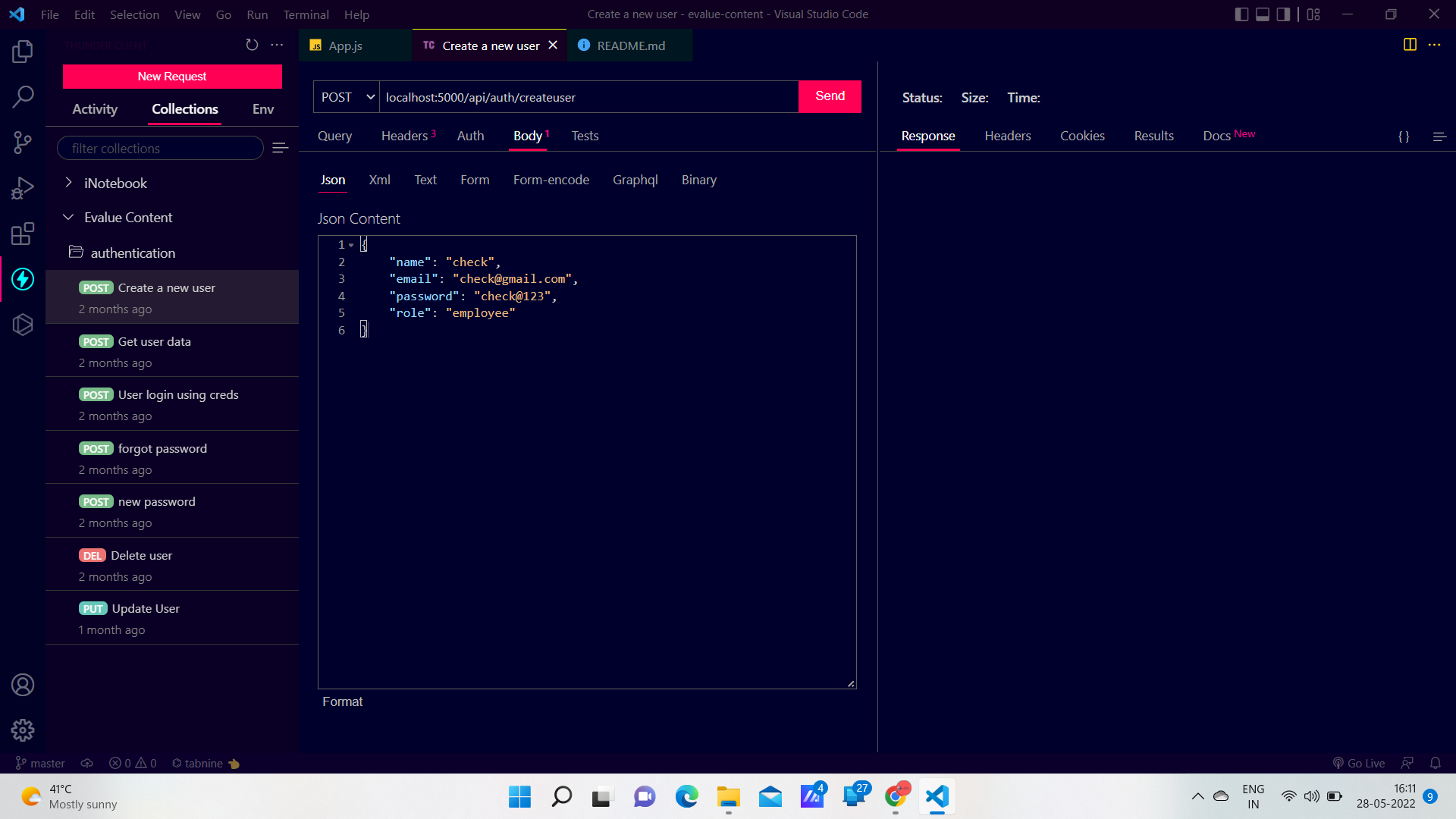Click the curly braces format icon near Response
Viewport: 1456px width, 819px height.
coord(1403,136)
